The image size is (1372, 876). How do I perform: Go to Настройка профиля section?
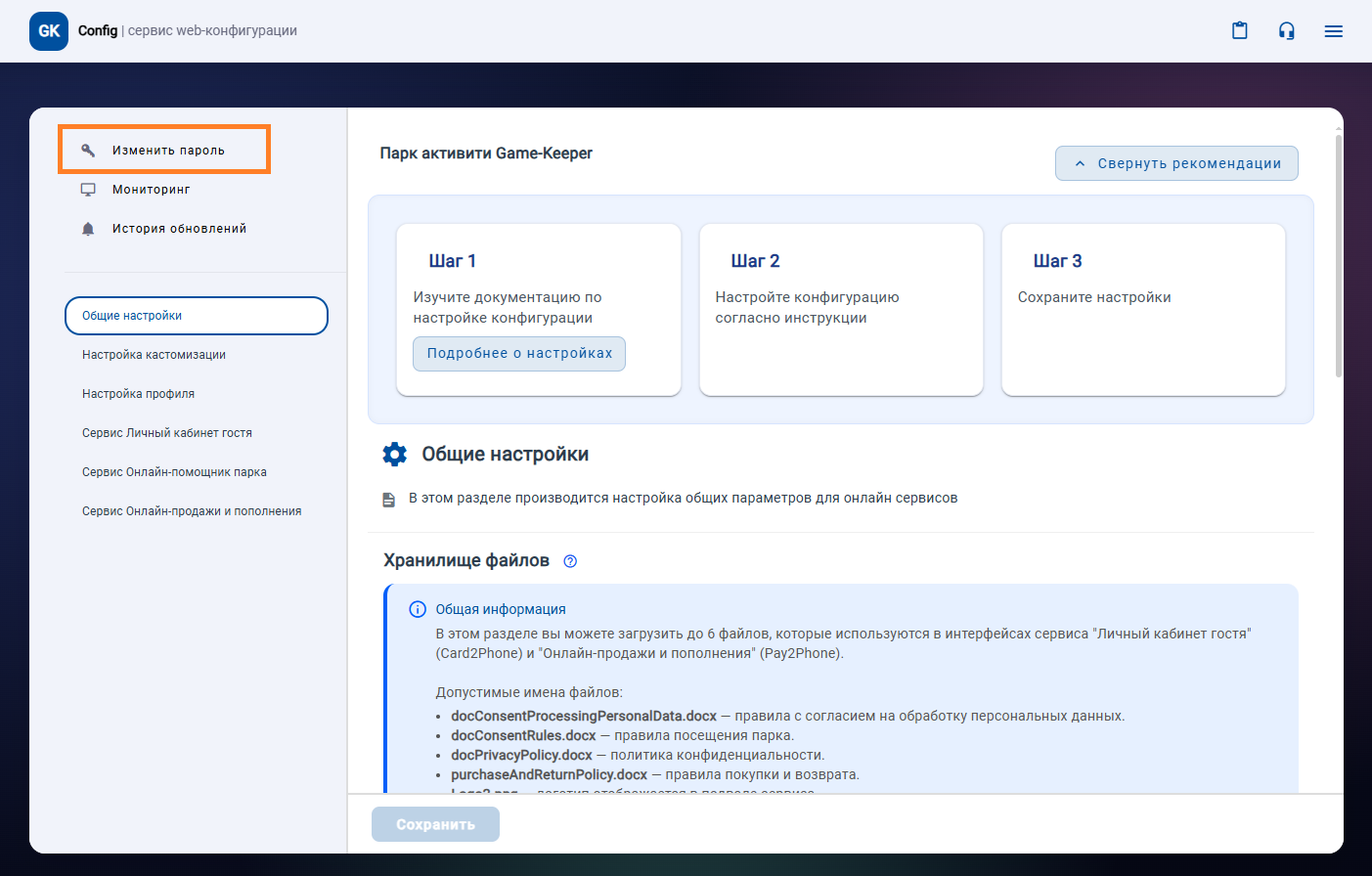(138, 394)
